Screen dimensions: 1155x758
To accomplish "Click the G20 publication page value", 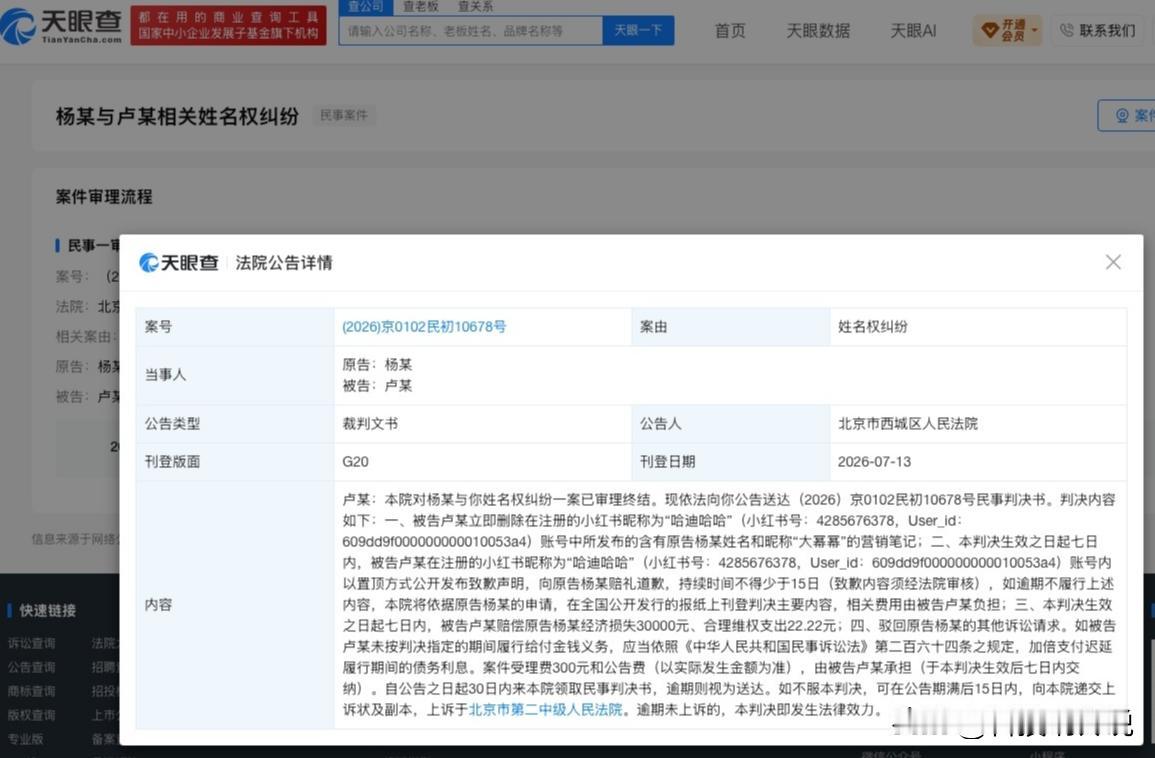I will pos(355,462).
